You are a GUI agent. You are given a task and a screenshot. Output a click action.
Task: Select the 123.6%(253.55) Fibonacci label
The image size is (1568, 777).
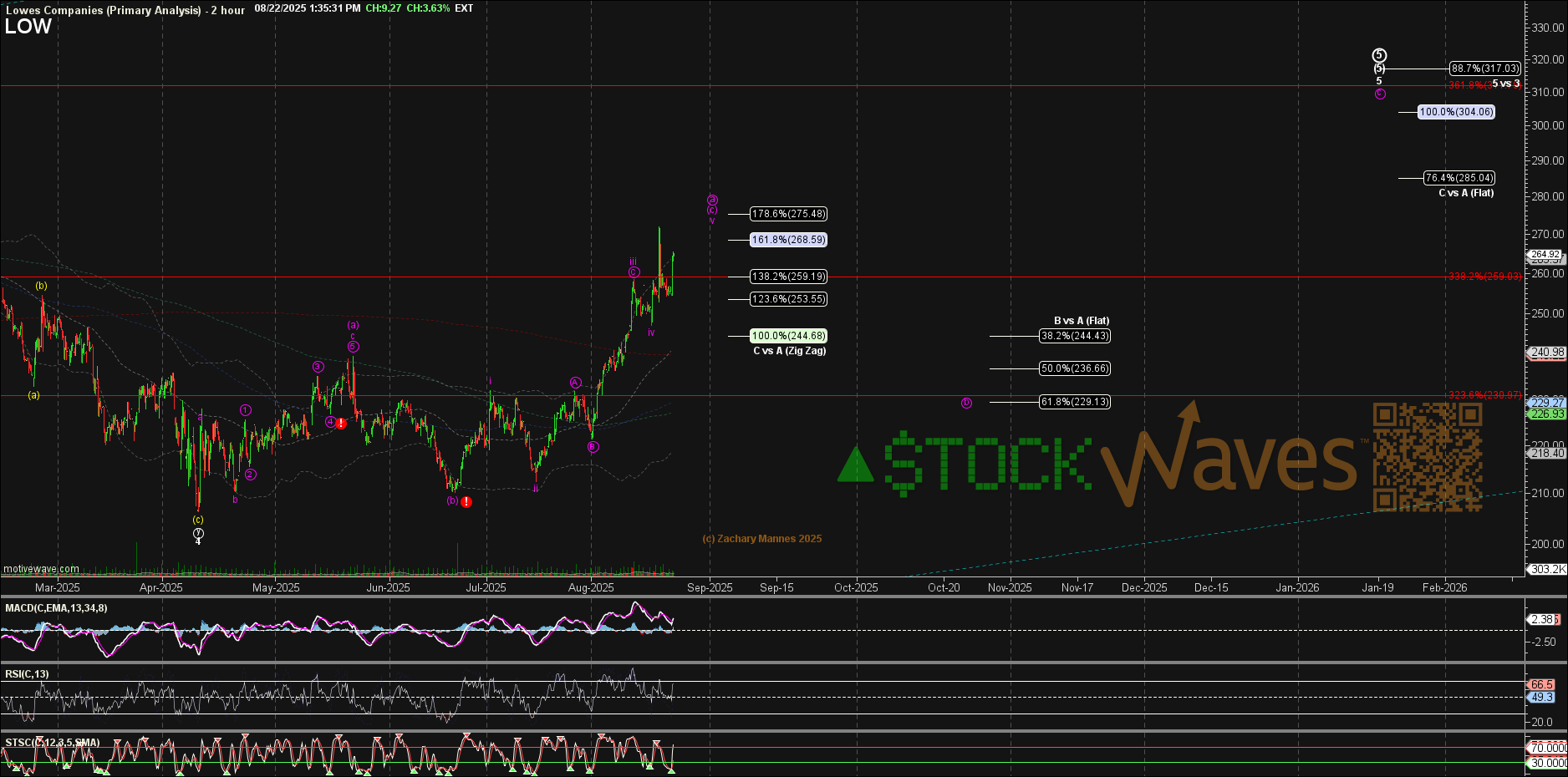tap(789, 299)
